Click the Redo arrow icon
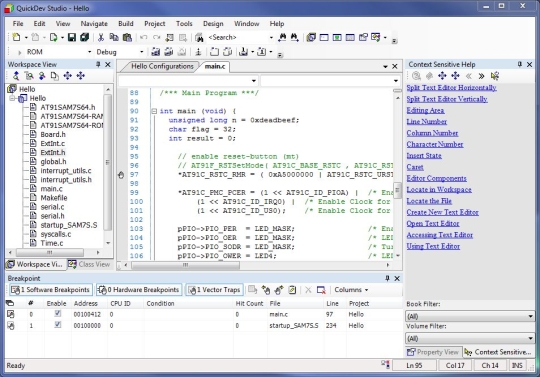 point(157,37)
